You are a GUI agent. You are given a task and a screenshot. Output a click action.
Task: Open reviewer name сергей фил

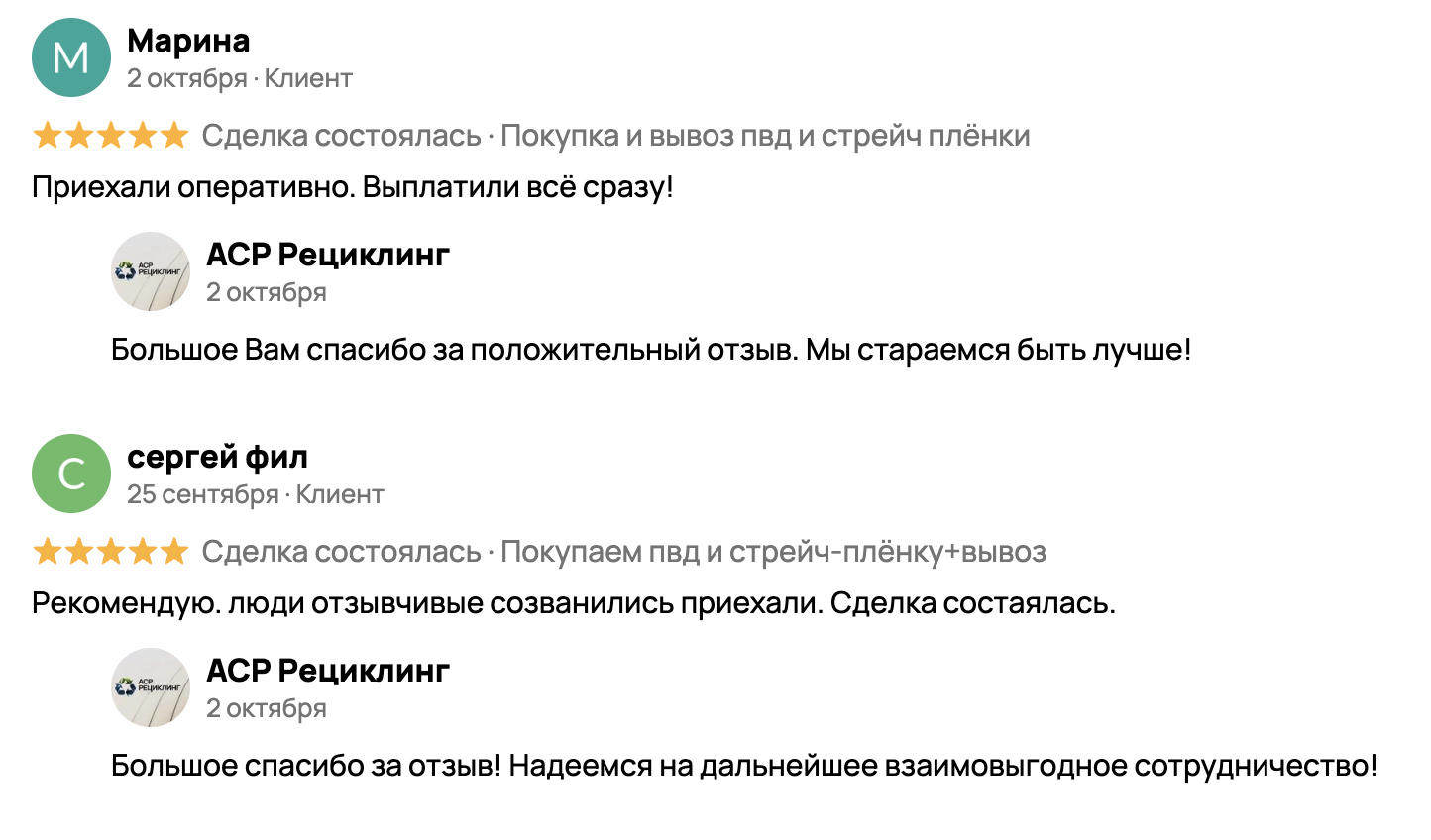pyautogui.click(x=217, y=457)
